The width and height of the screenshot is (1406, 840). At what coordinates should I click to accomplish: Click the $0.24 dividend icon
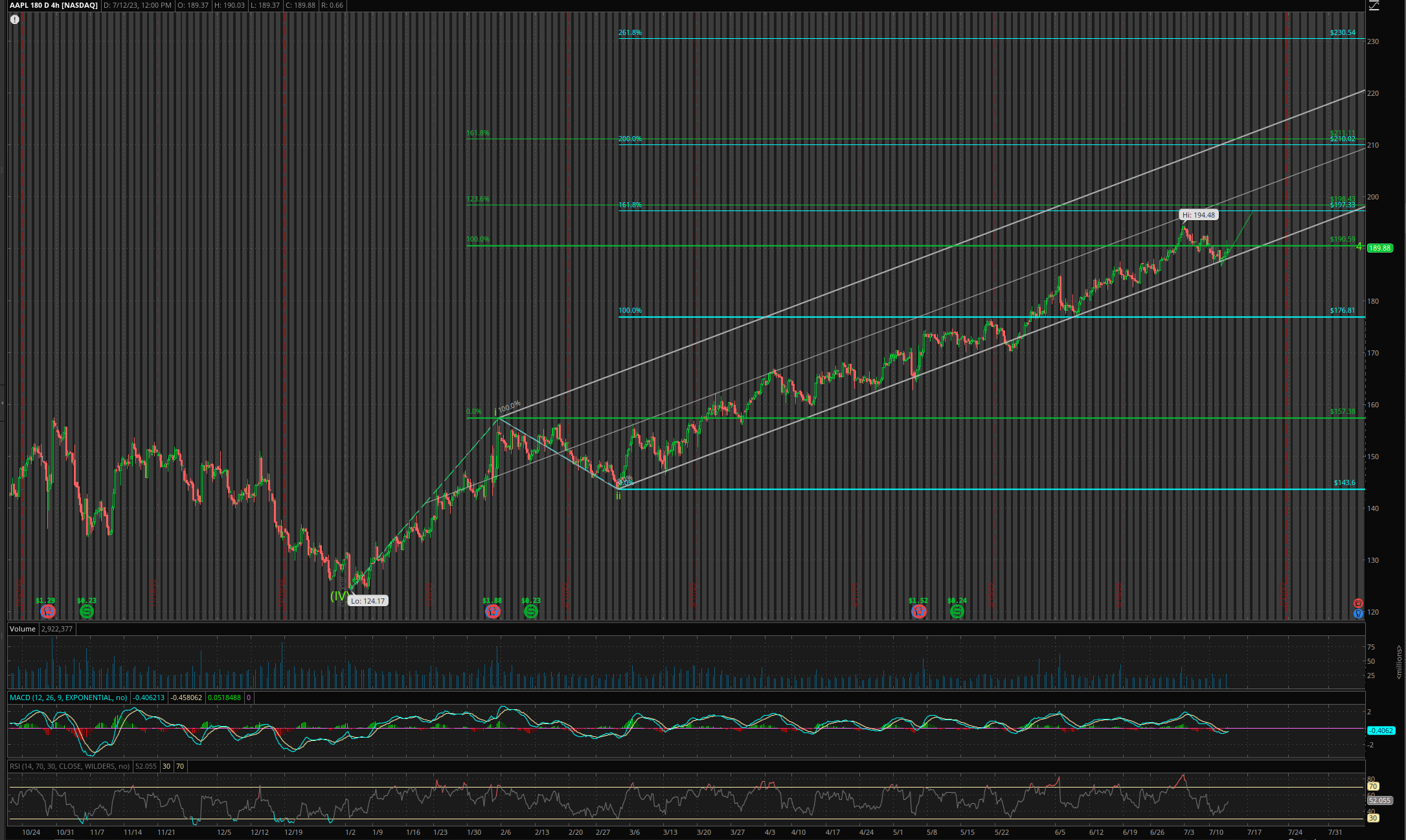(957, 611)
